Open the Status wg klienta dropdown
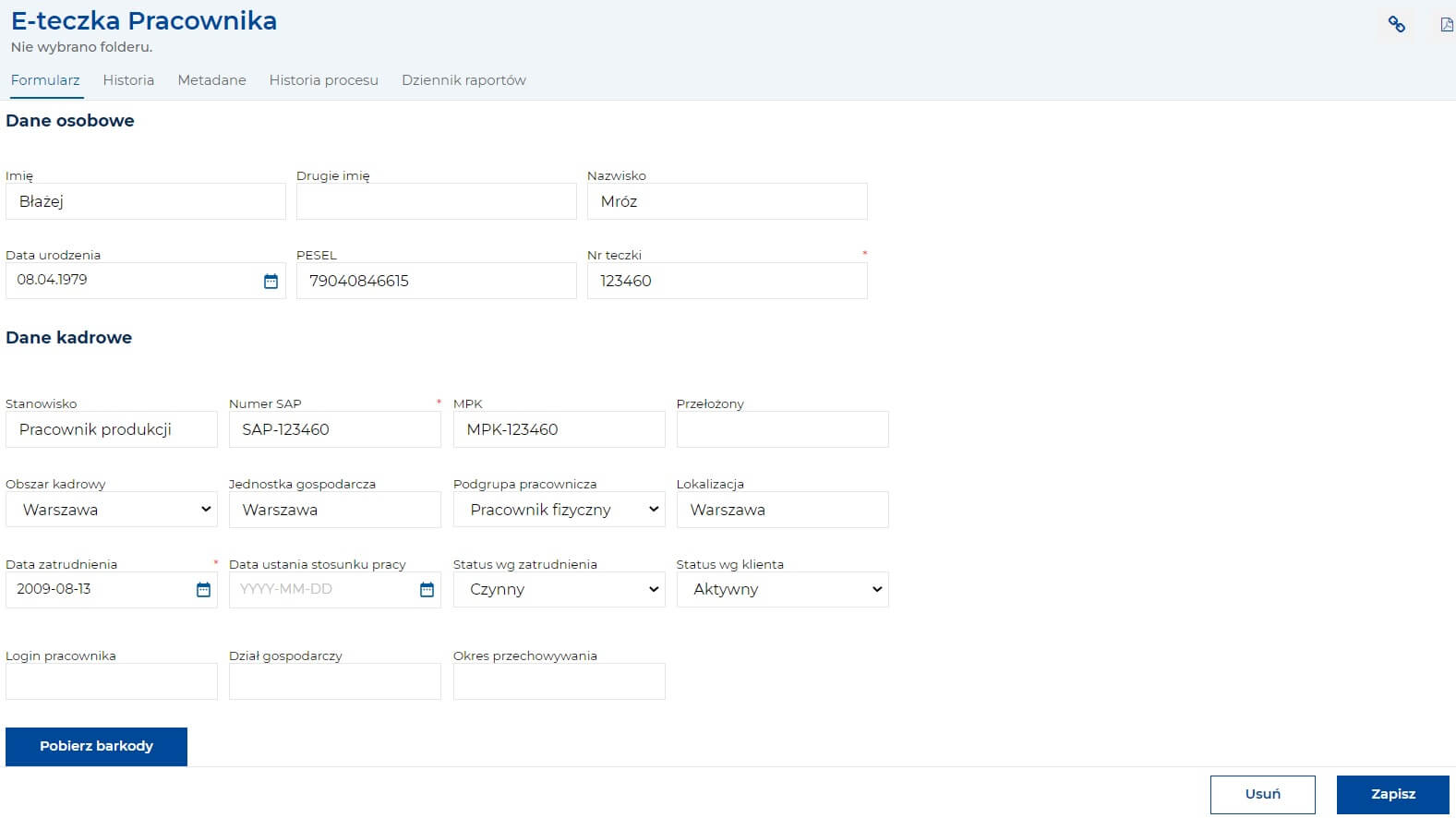 coord(782,589)
